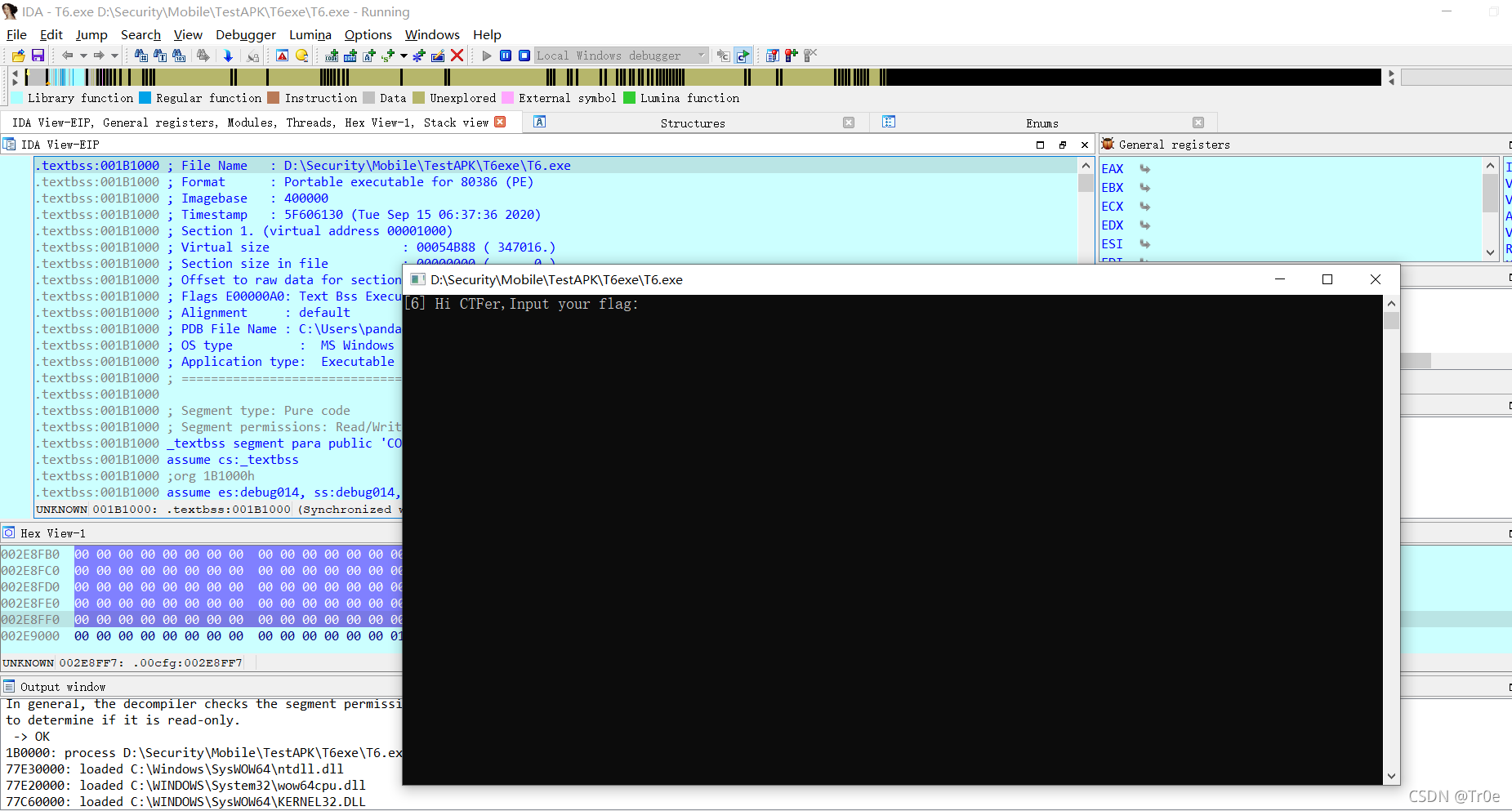Select the EDX register label
This screenshot has height=811, width=1512.
point(1113,225)
